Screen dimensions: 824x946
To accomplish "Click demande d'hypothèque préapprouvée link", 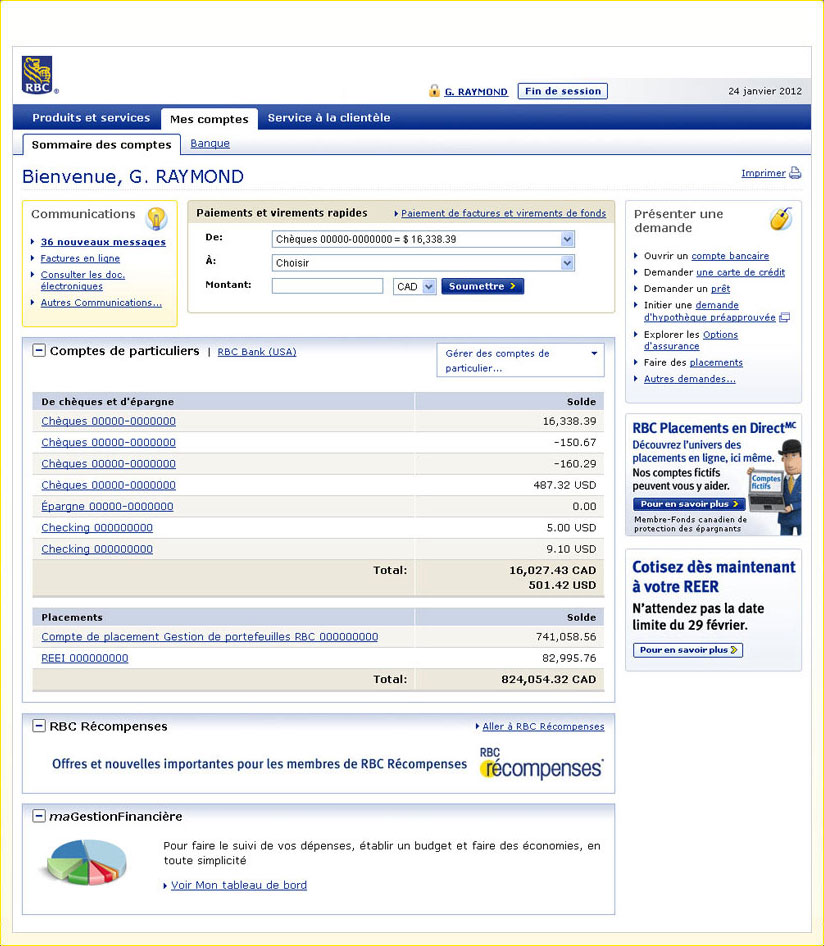I will click(710, 311).
